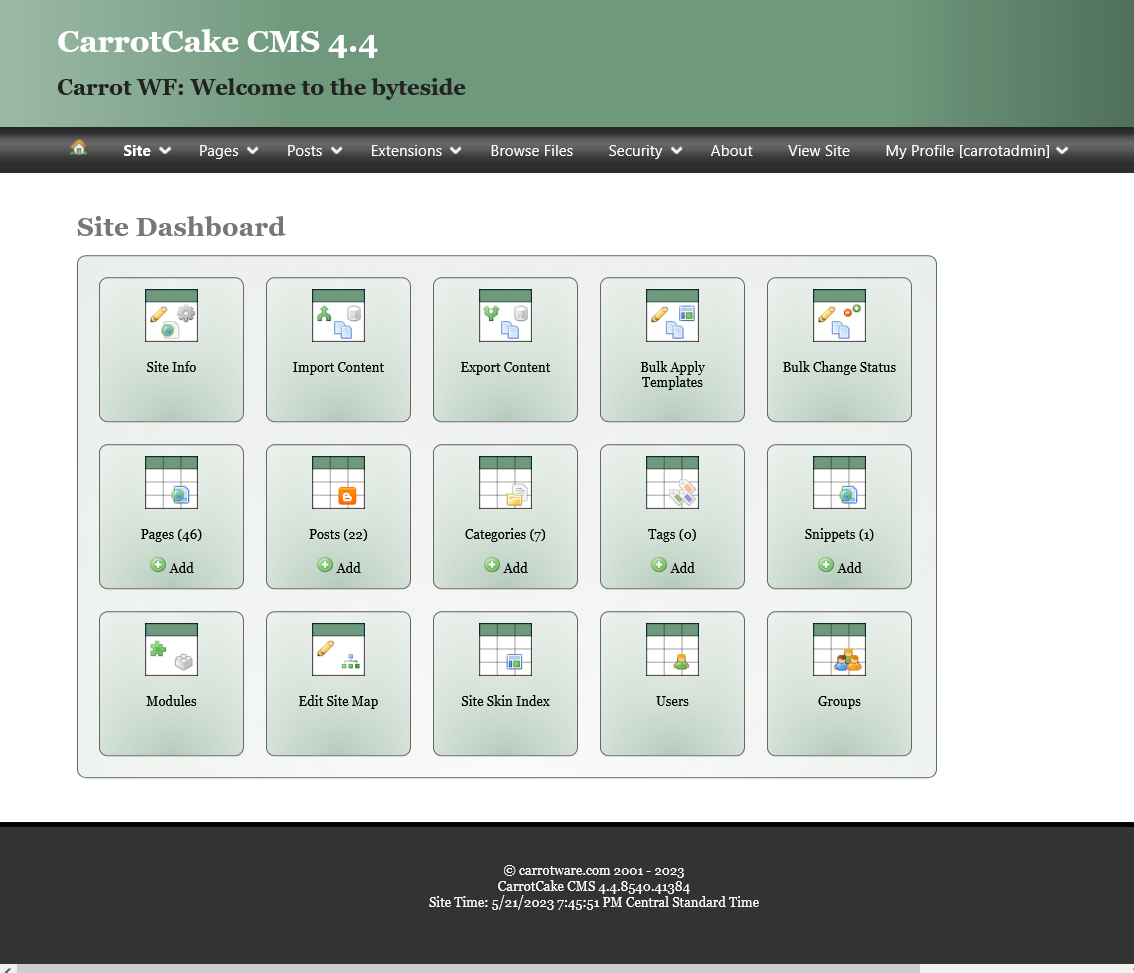The image size is (1134, 973).
Task: Click Add link under Posts (22)
Action: tap(349, 568)
